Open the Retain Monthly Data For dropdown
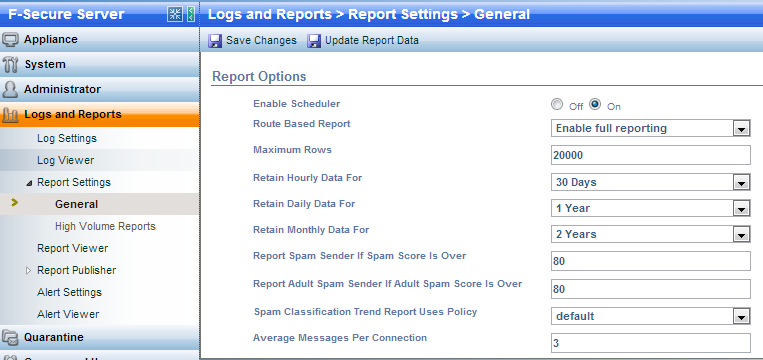 tap(651, 234)
